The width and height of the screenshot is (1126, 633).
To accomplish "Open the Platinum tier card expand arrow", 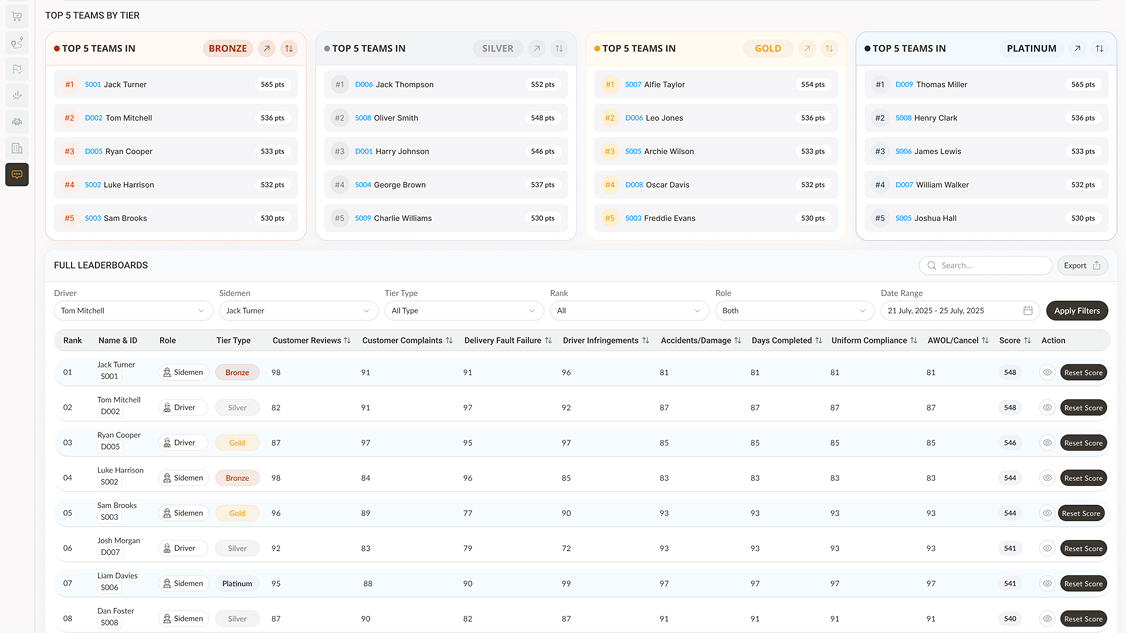I will coord(1077,48).
